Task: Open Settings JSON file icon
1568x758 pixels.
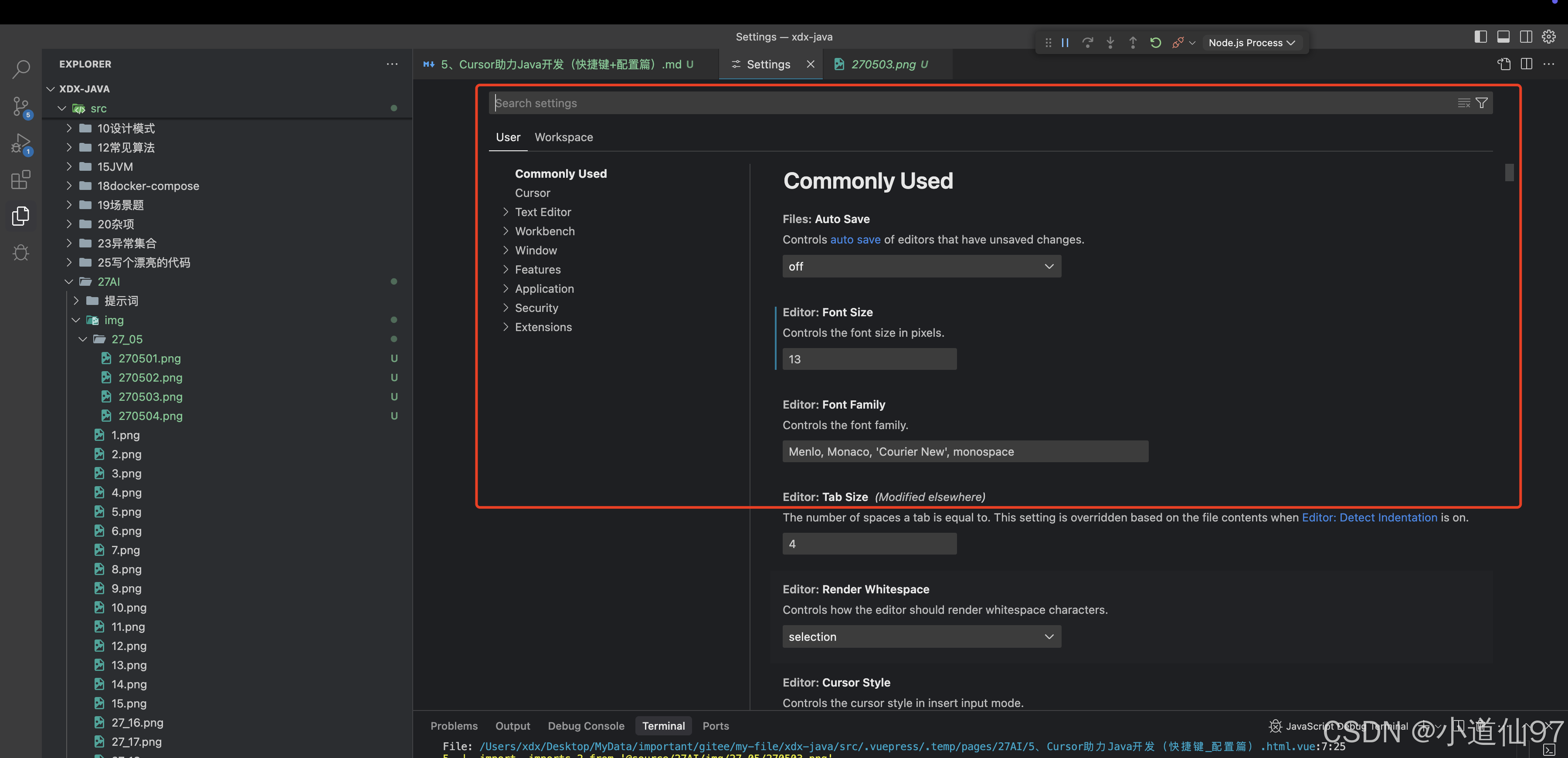Action: pos(1504,64)
